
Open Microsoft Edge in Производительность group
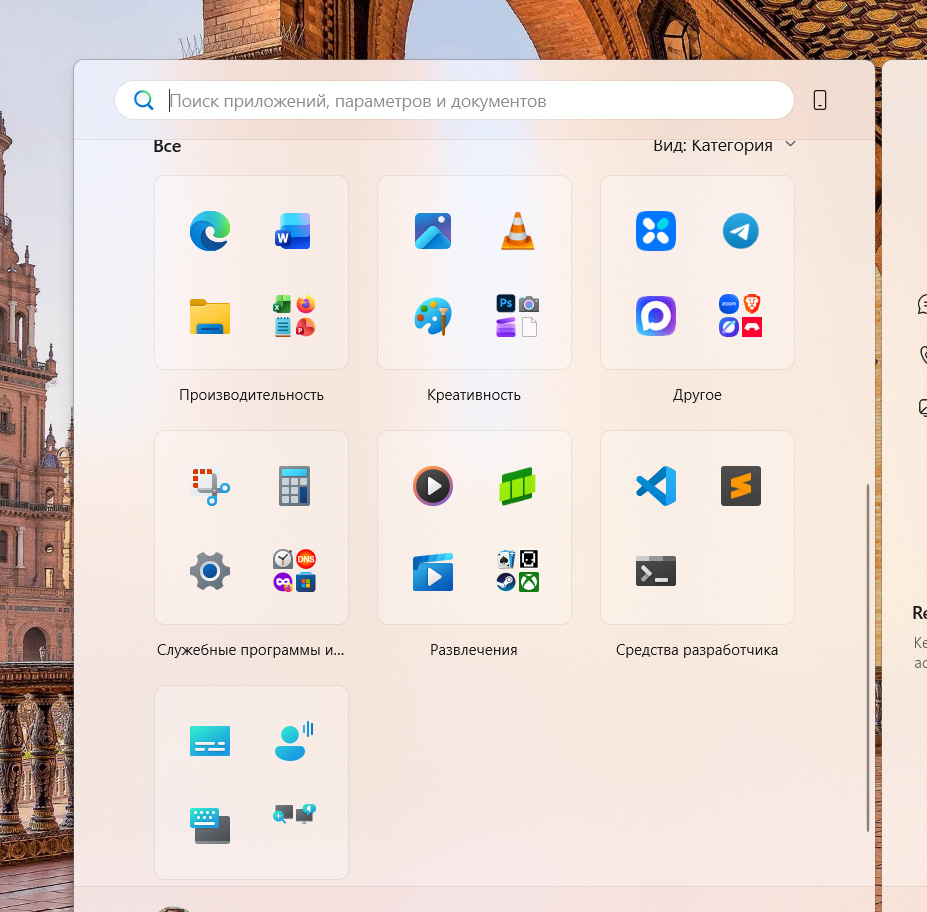(210, 231)
